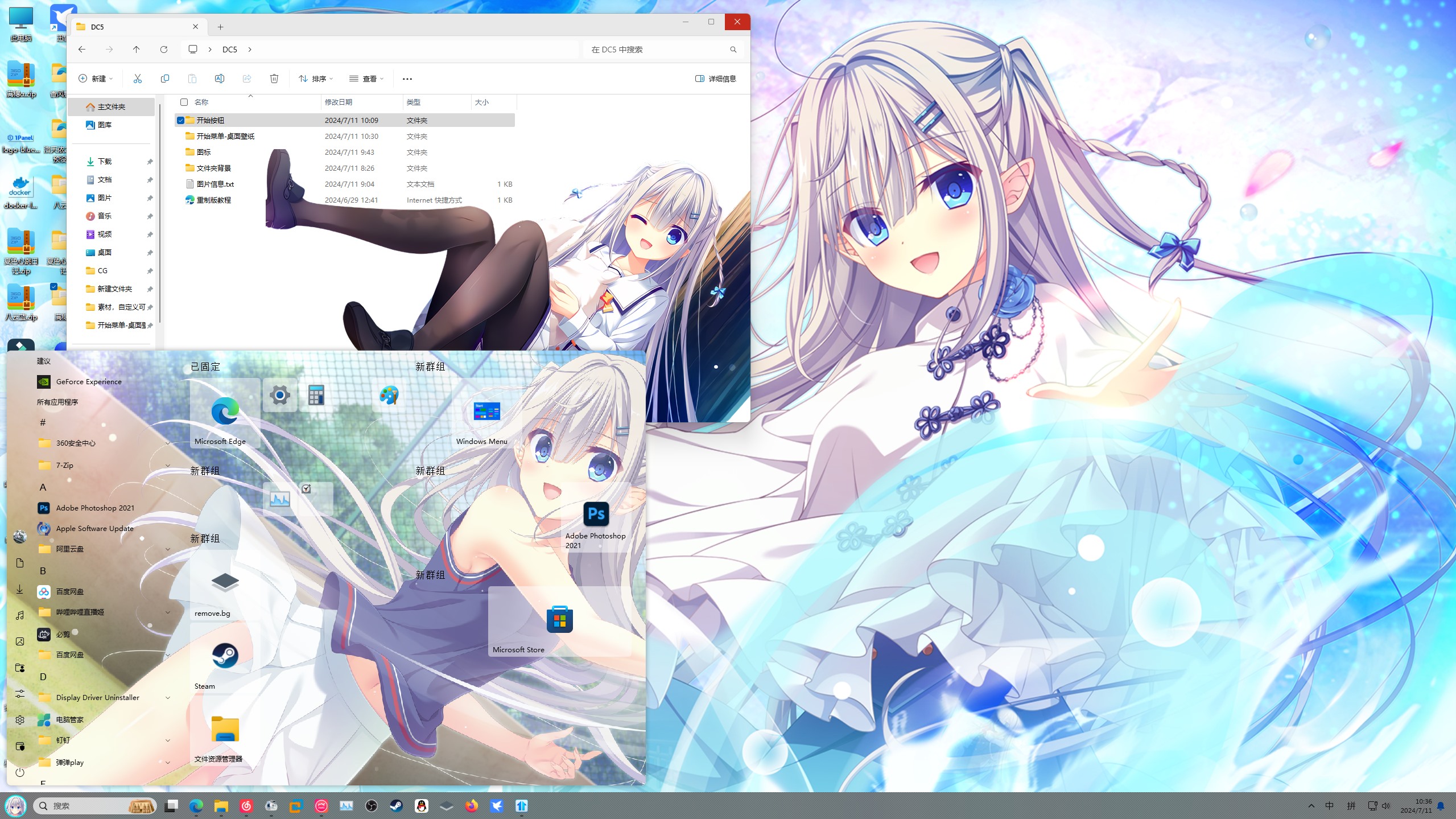Click the 新建 button in Explorer
This screenshot has height=819, width=1456.
coord(95,79)
